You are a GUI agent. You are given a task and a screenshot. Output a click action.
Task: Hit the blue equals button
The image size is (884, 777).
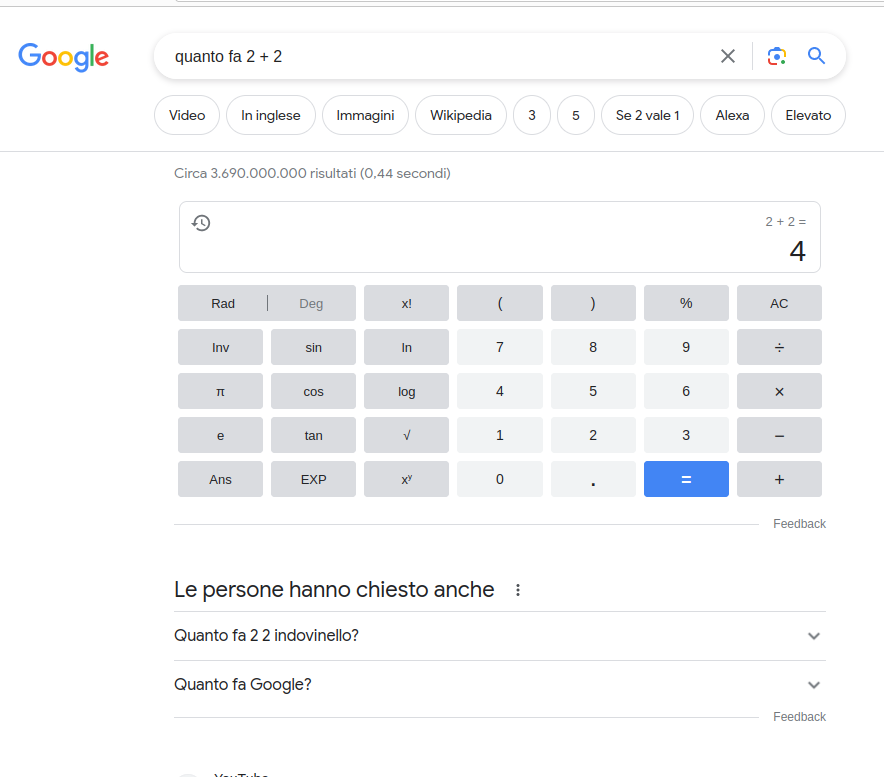click(686, 479)
